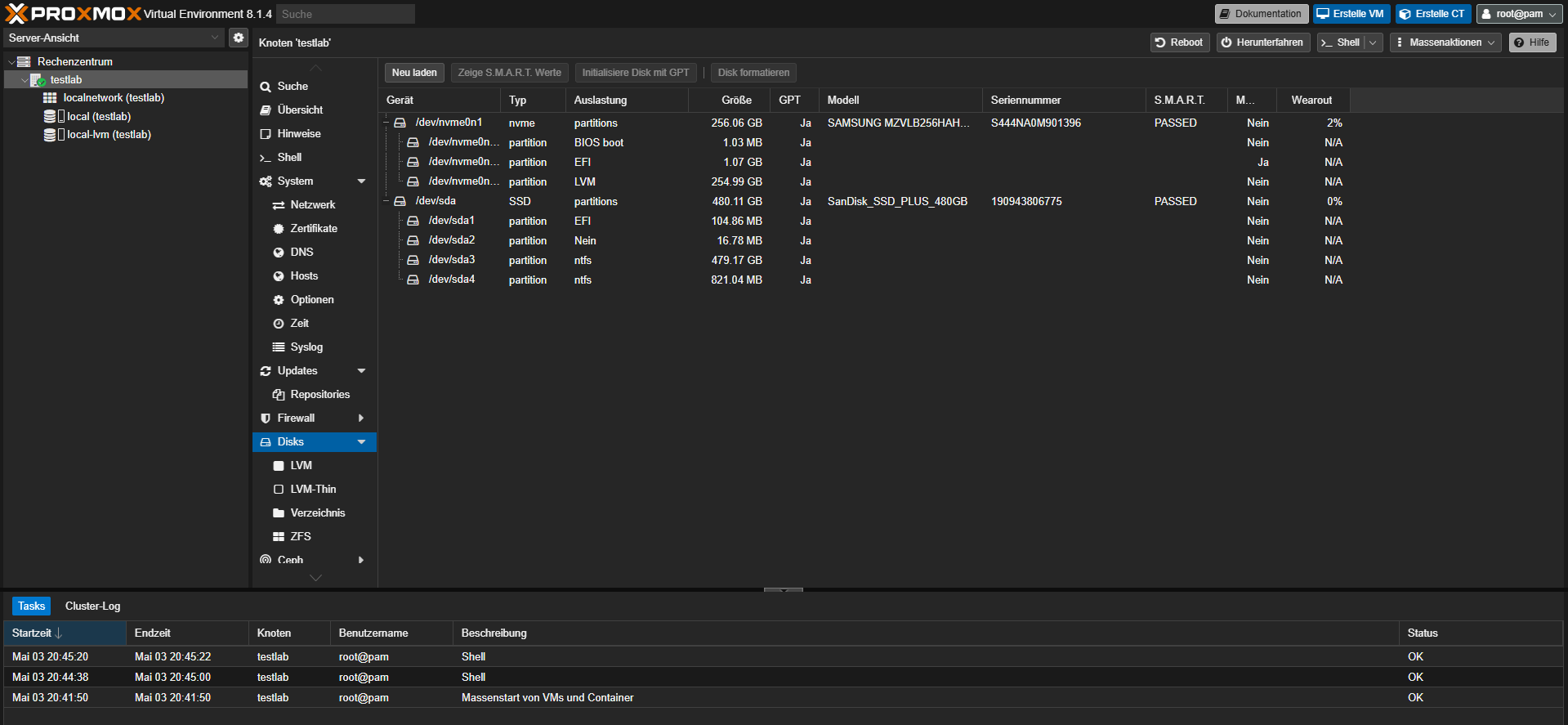Screen dimensions: 1568x725
Task: Click the DNS globe icon
Action: pos(279,253)
